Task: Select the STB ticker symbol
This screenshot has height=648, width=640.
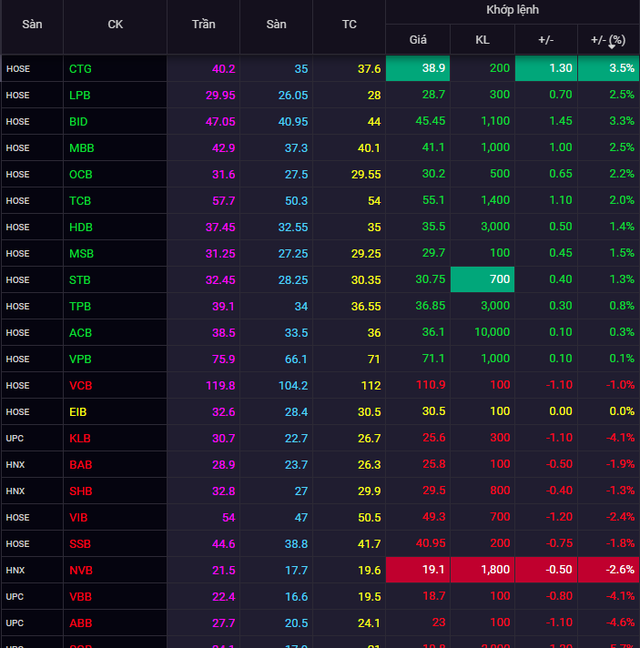Action: pos(79,280)
